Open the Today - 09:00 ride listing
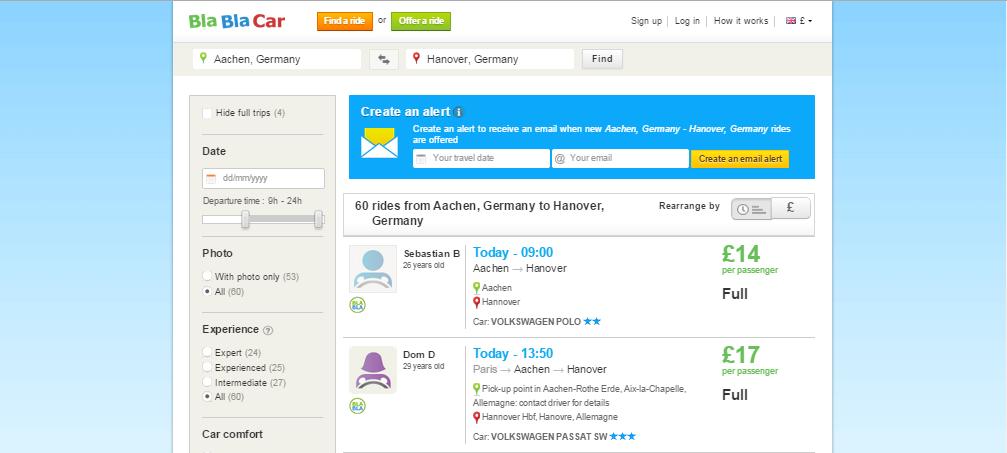Image resolution: width=1007 pixels, height=453 pixels. (512, 253)
